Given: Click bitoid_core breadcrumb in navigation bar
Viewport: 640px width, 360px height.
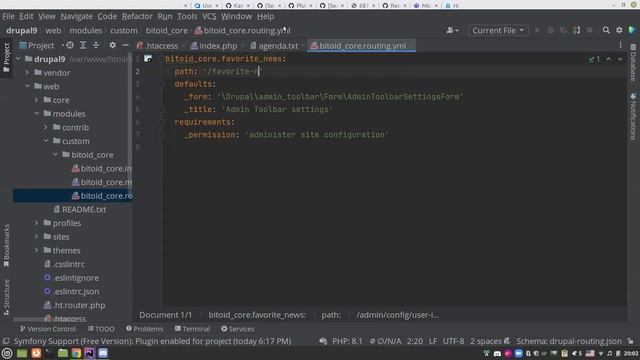Looking at the screenshot, I should point(167,31).
